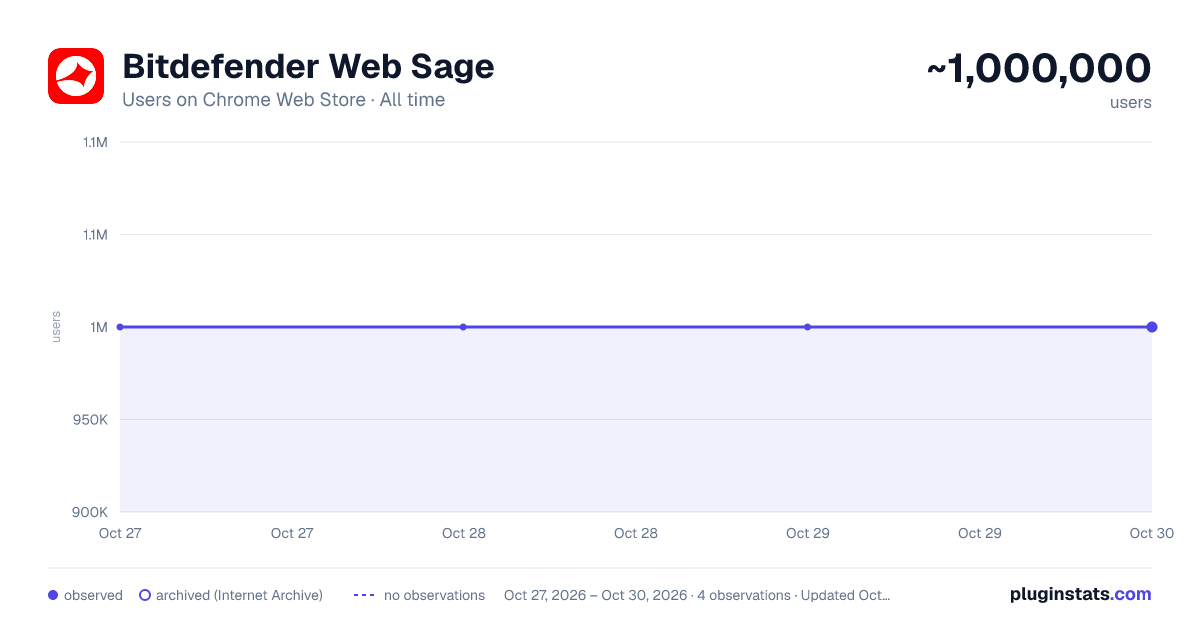This screenshot has width=1200, height=630.
Task: Click the Oct 30 x-axis label
Action: (1152, 533)
